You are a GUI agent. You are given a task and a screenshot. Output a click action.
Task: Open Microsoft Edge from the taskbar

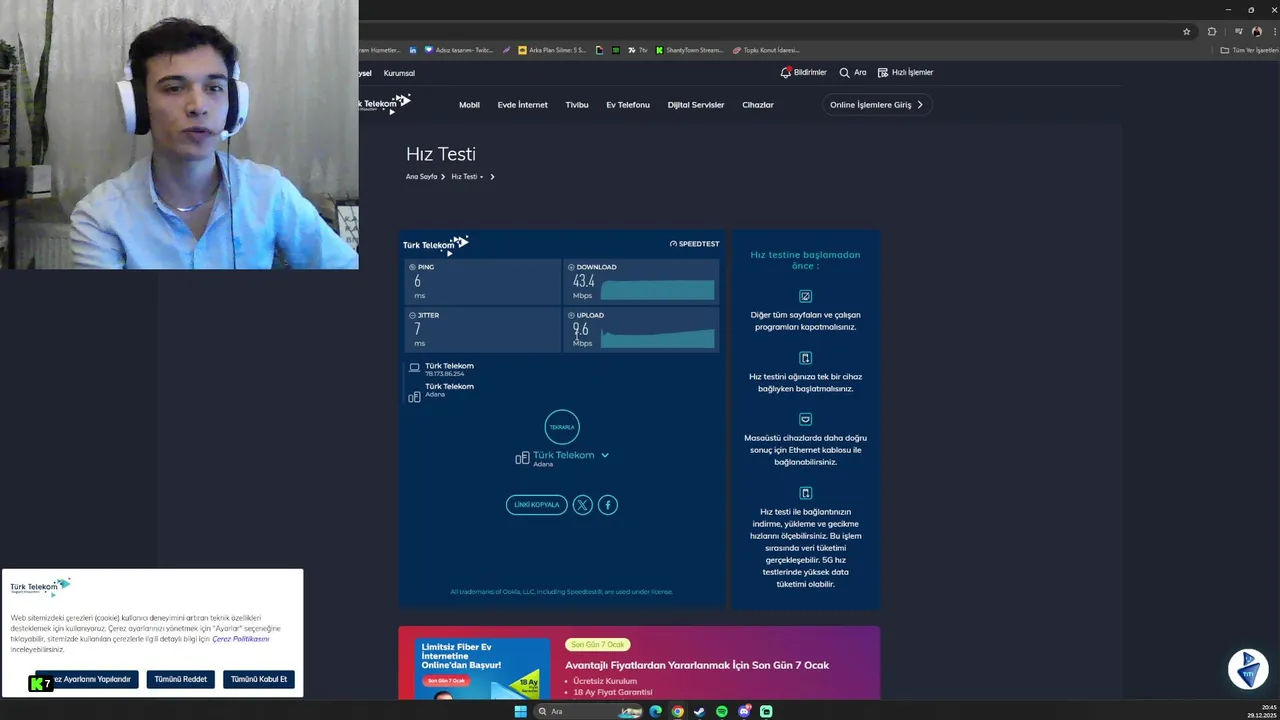655,712
